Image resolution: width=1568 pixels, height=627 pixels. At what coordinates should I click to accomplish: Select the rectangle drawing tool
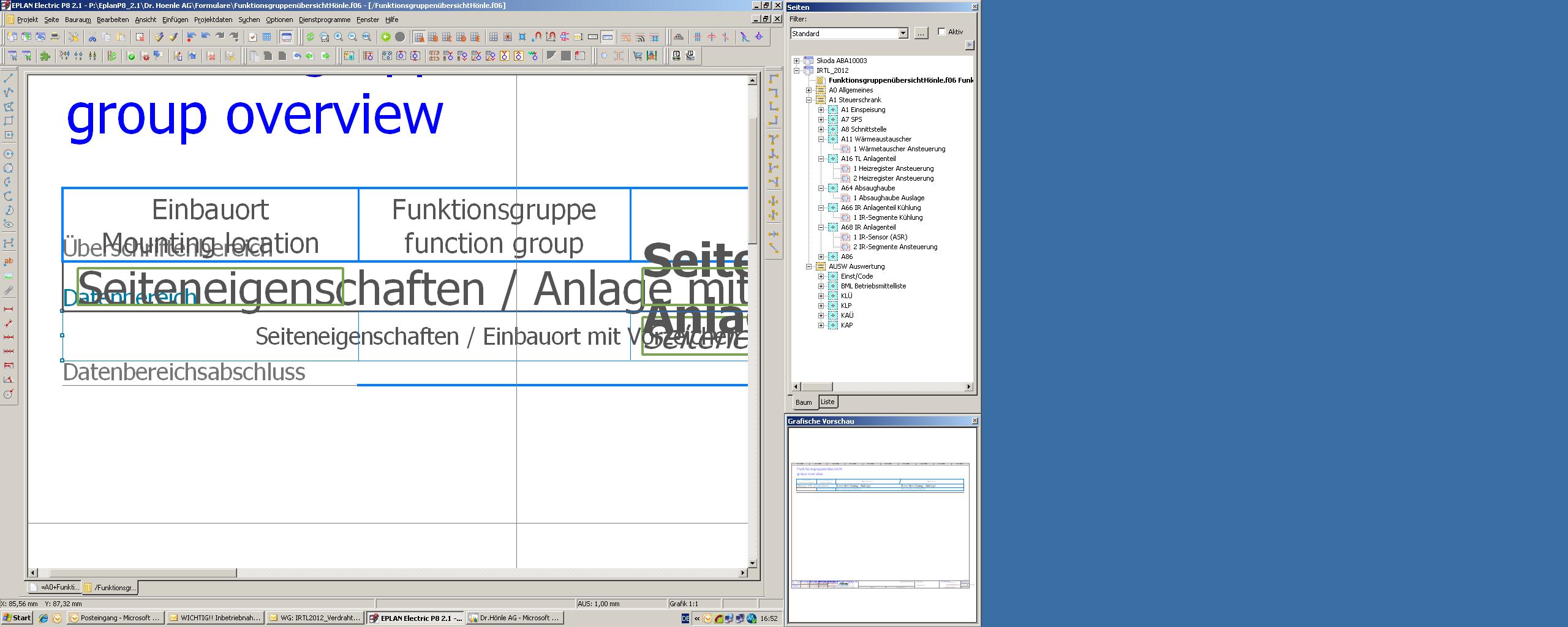[x=9, y=121]
